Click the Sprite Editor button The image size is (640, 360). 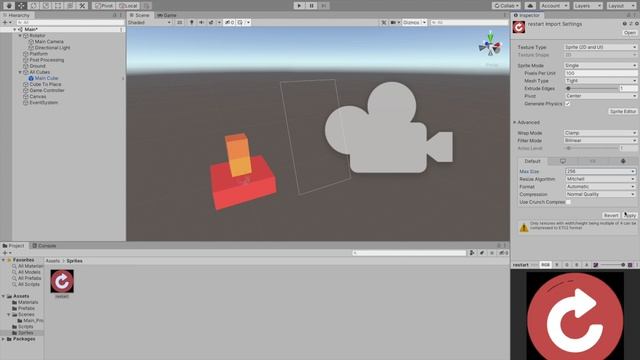coord(622,111)
